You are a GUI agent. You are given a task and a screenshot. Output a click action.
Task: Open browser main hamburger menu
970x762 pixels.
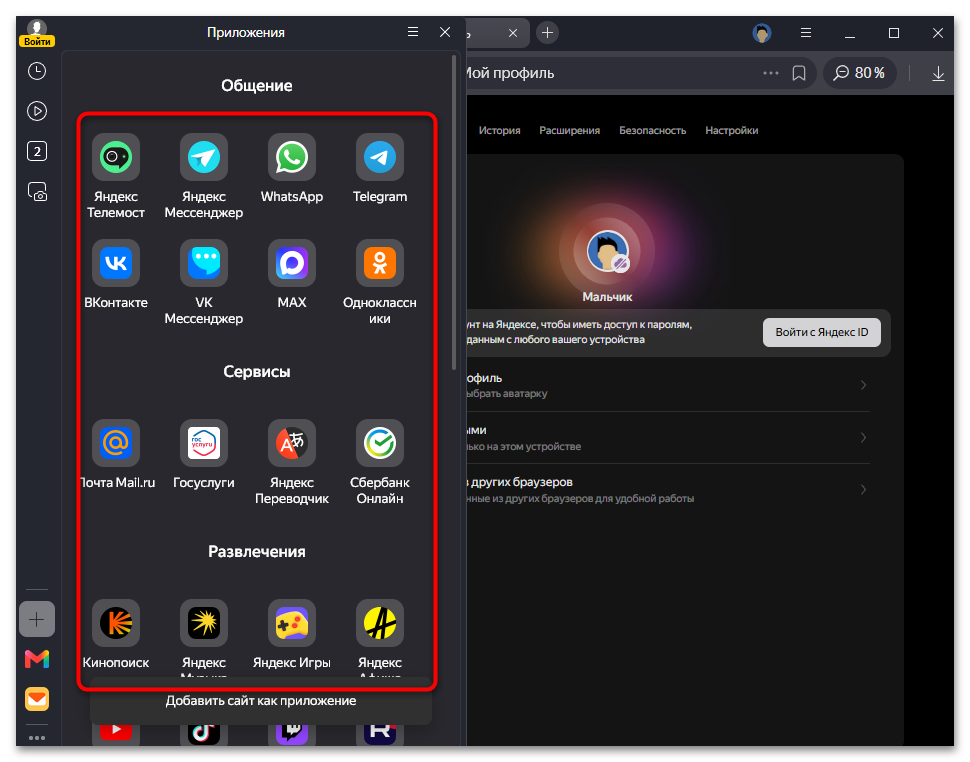pyautogui.click(x=805, y=33)
